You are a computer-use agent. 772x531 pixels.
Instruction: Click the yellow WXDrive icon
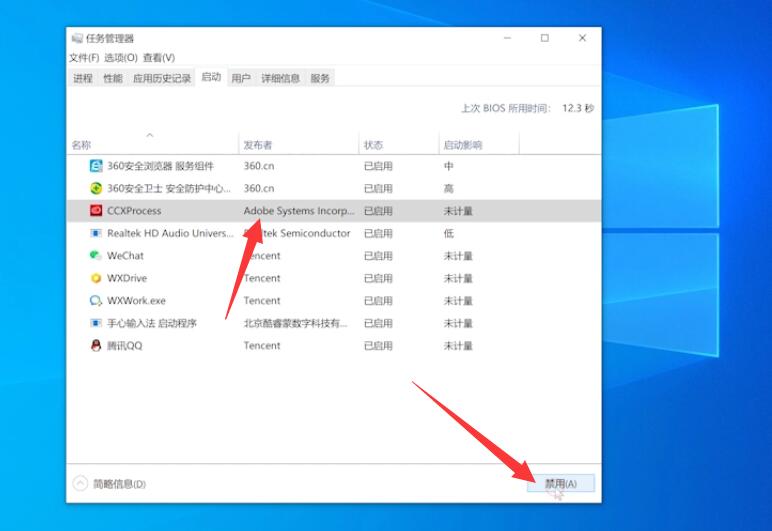[96, 278]
